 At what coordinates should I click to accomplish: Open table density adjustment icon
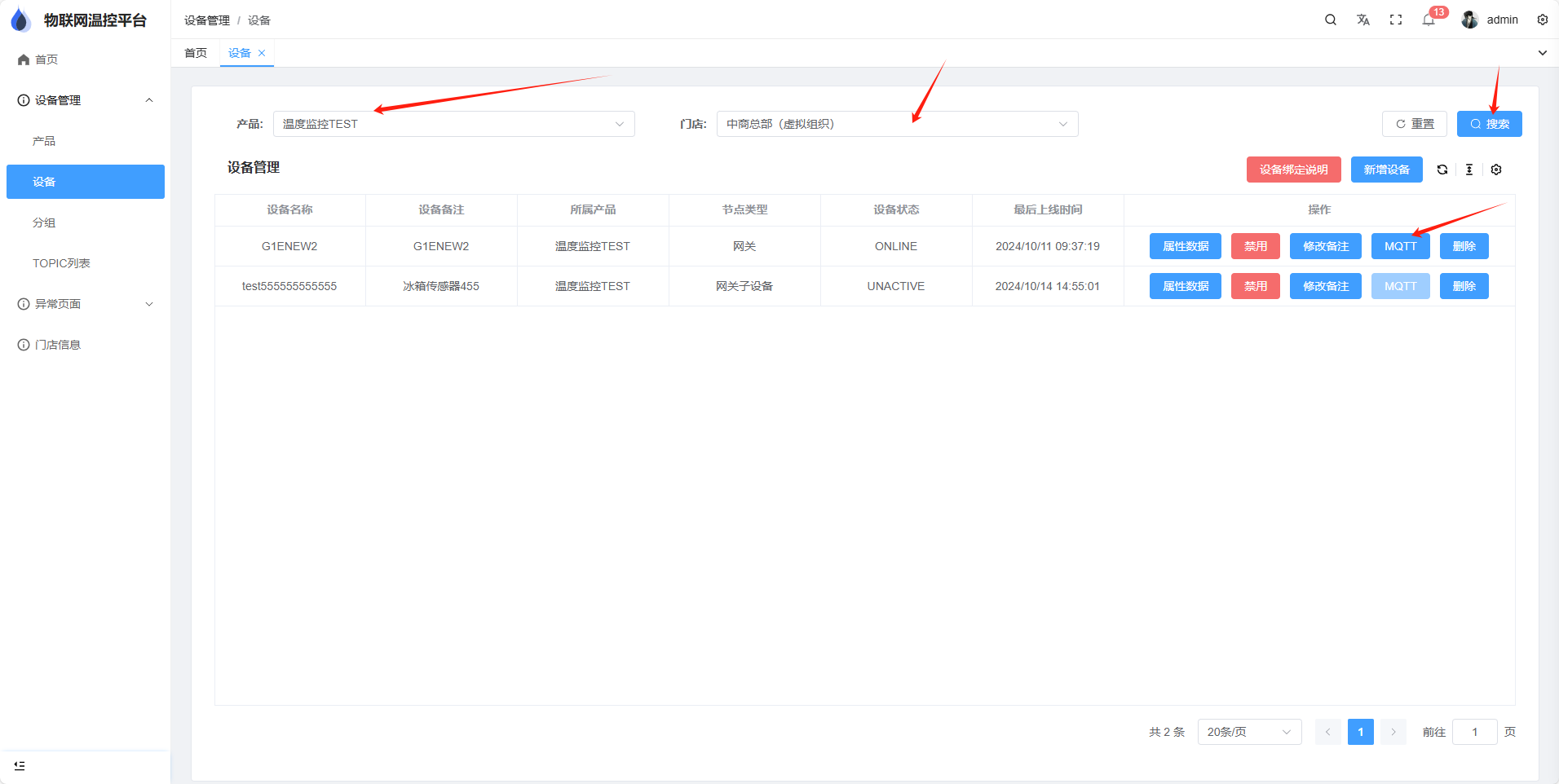[x=1469, y=170]
